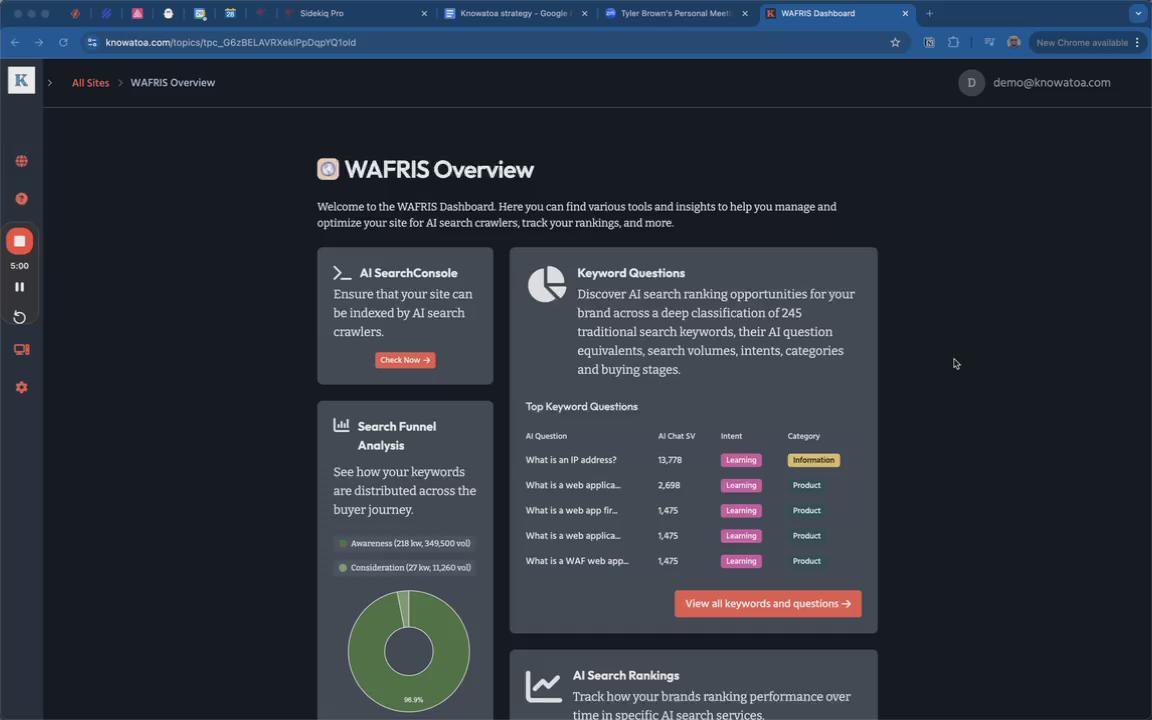Click AI Question column header
The image size is (1152, 720).
coord(546,436)
